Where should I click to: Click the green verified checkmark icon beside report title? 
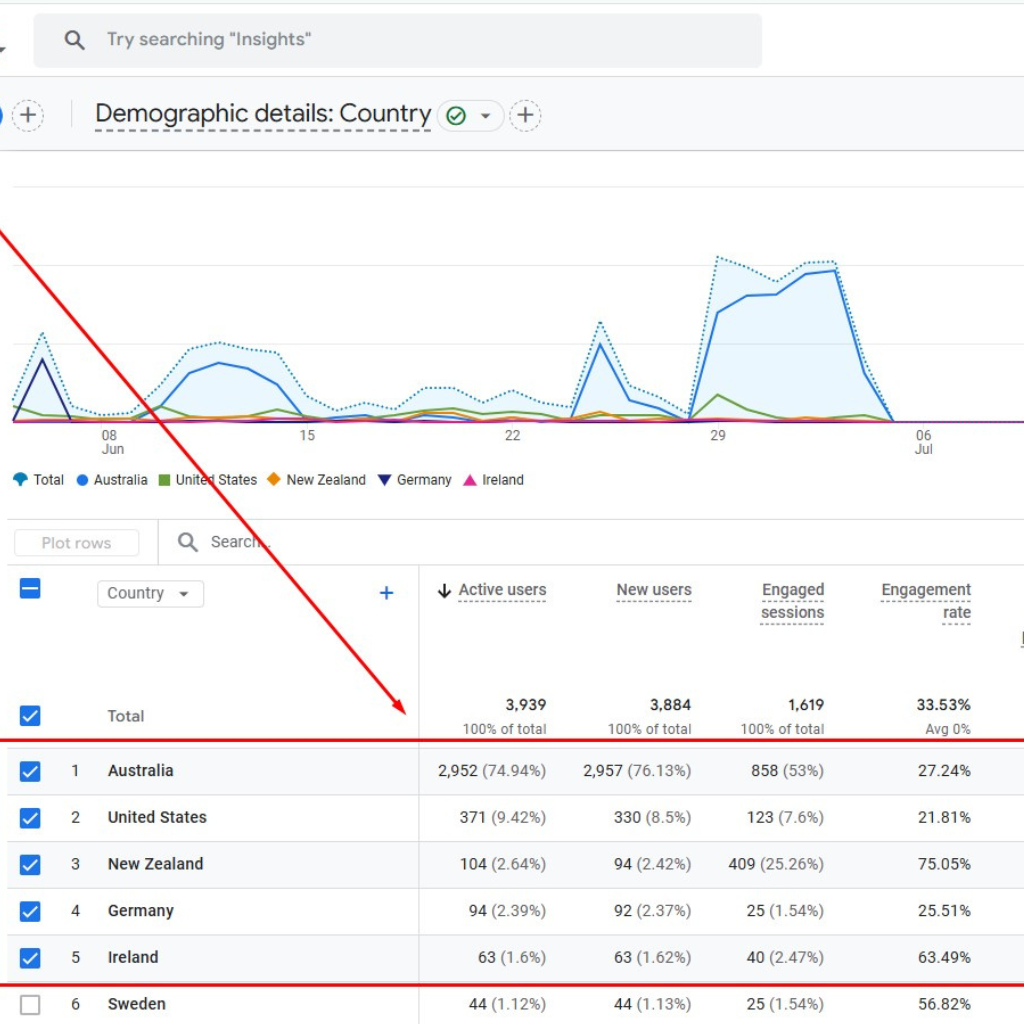click(x=456, y=115)
